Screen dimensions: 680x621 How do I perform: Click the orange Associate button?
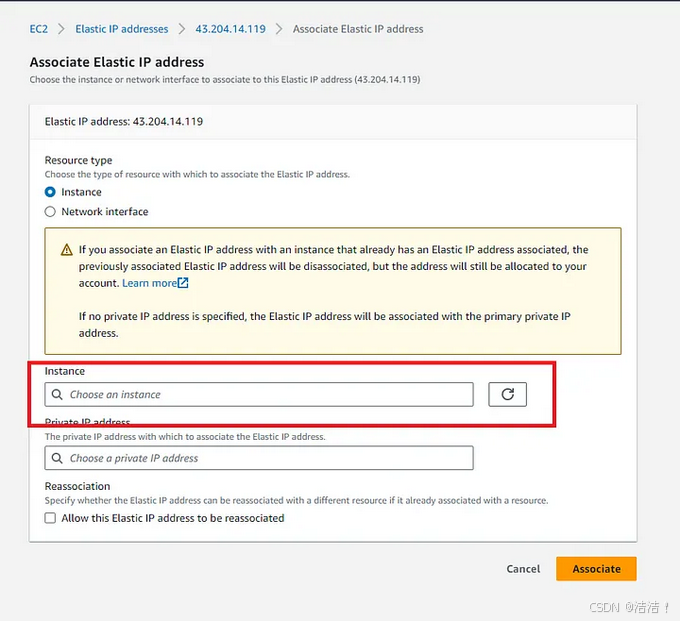pyautogui.click(x=596, y=569)
